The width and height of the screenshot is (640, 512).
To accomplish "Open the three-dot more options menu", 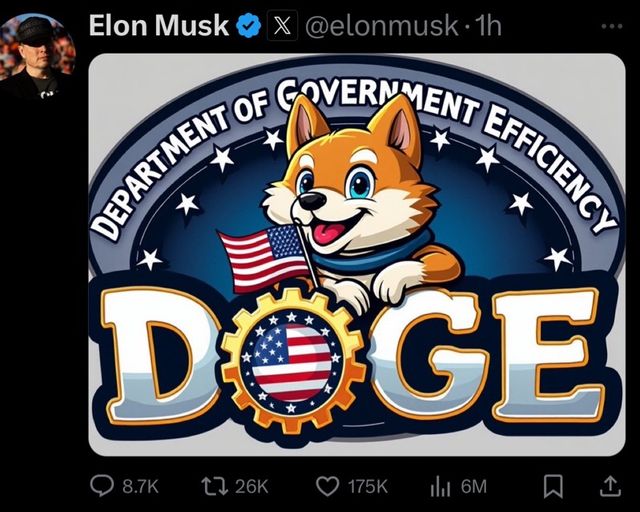I will click(x=612, y=27).
